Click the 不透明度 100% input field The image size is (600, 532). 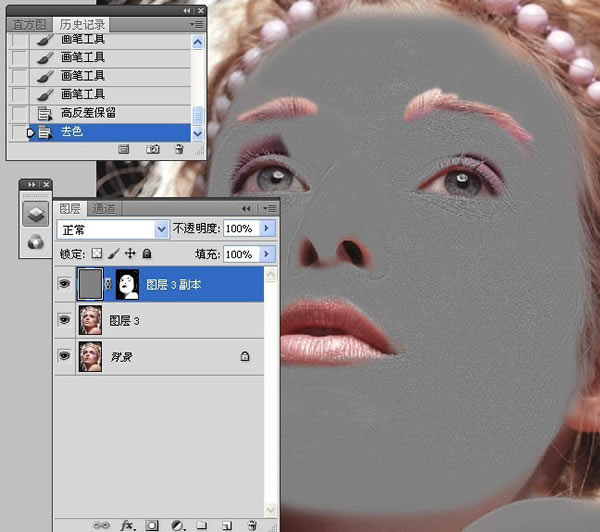241,228
